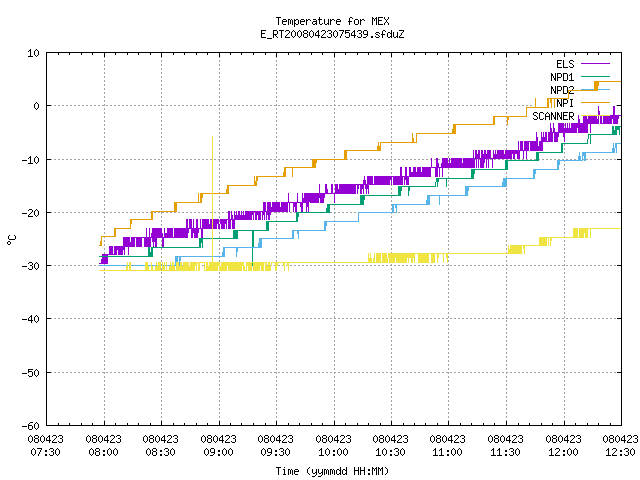The width and height of the screenshot is (640, 480).
Task: Click the x-axis tick label 11:30
Action: [x=506, y=452]
